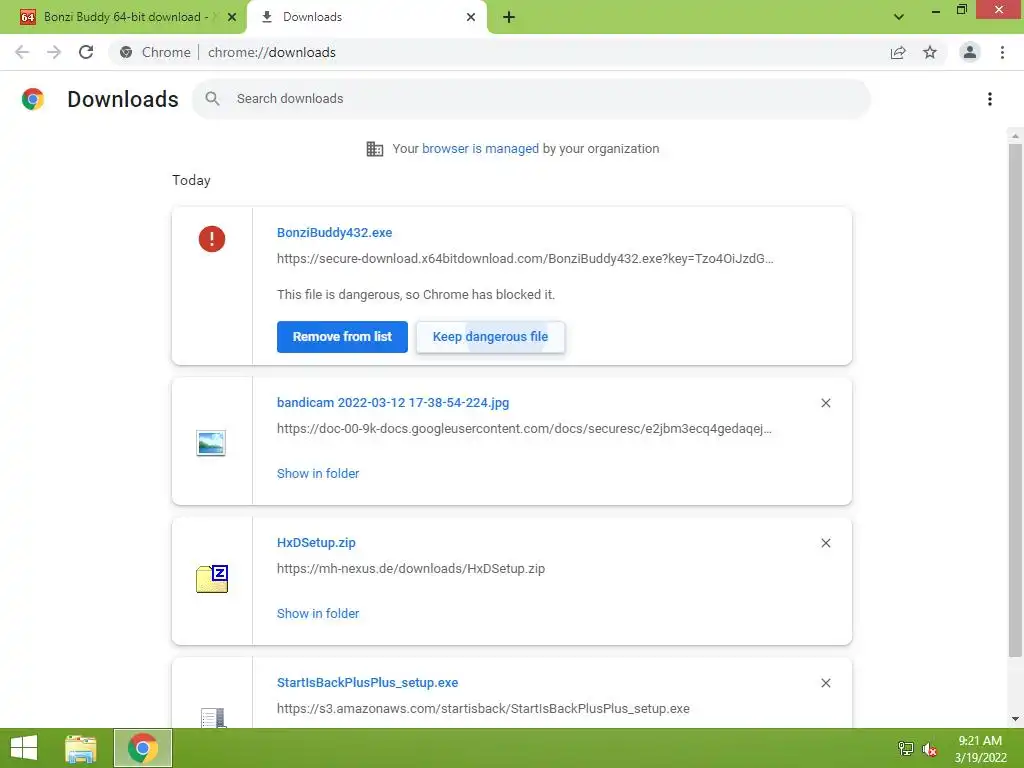Close the Downloads tab
1024x768 pixels.
(x=471, y=17)
